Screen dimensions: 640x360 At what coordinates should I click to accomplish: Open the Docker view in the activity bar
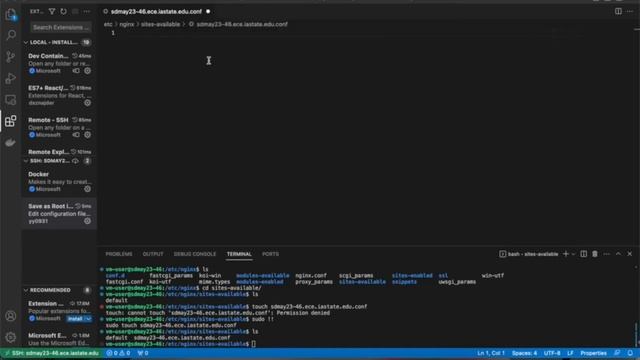click(11, 142)
